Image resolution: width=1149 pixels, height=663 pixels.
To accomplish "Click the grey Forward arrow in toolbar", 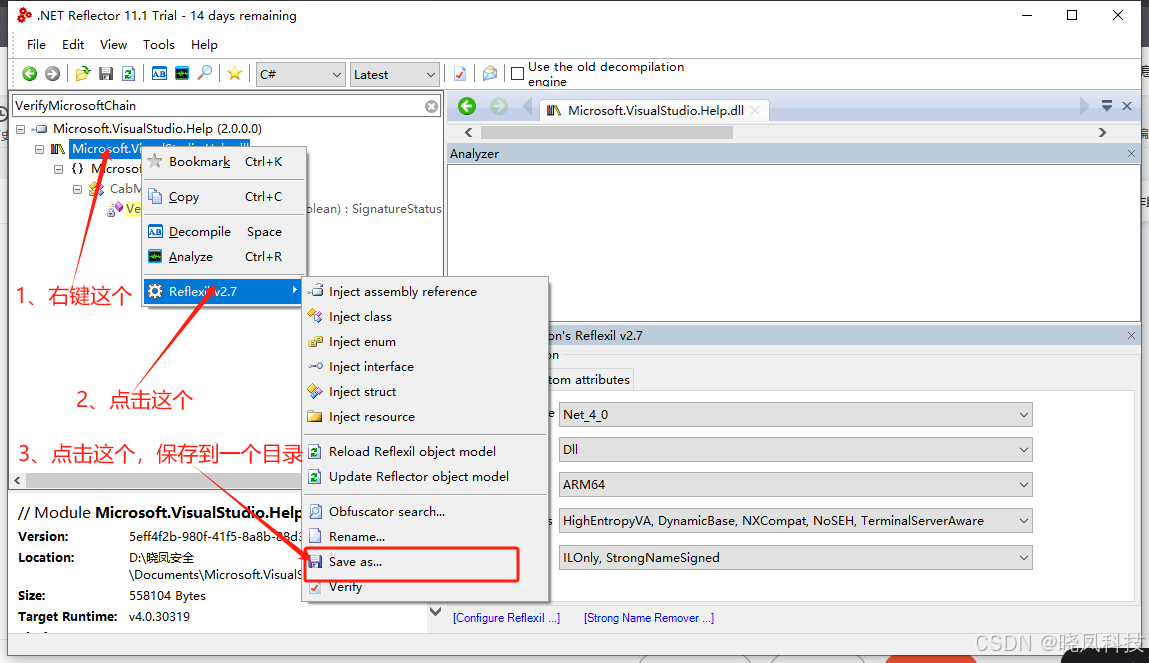I will [x=52, y=73].
